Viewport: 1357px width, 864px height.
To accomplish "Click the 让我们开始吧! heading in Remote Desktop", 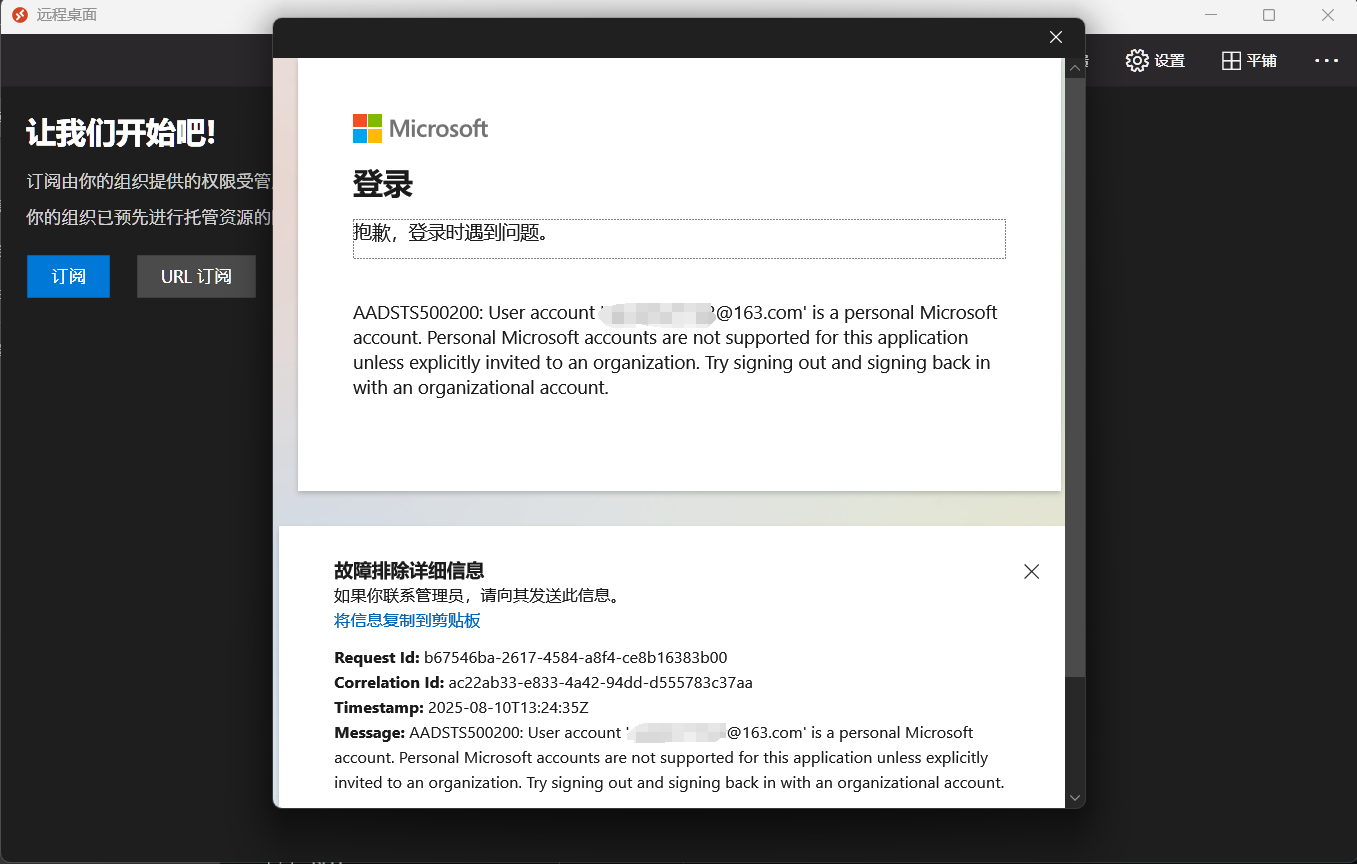I will coord(121,132).
